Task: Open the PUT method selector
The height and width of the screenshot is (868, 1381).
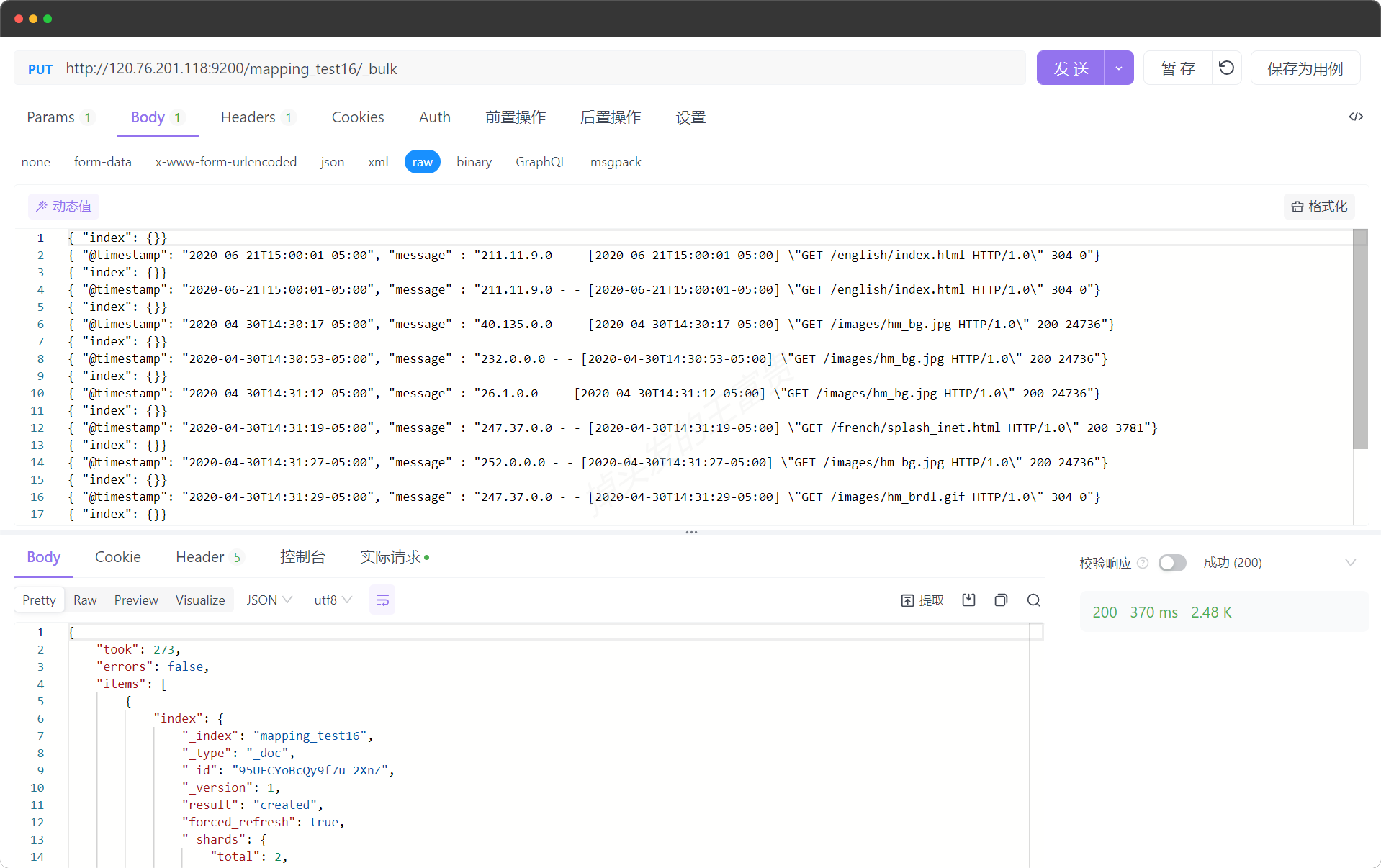Action: [x=40, y=69]
